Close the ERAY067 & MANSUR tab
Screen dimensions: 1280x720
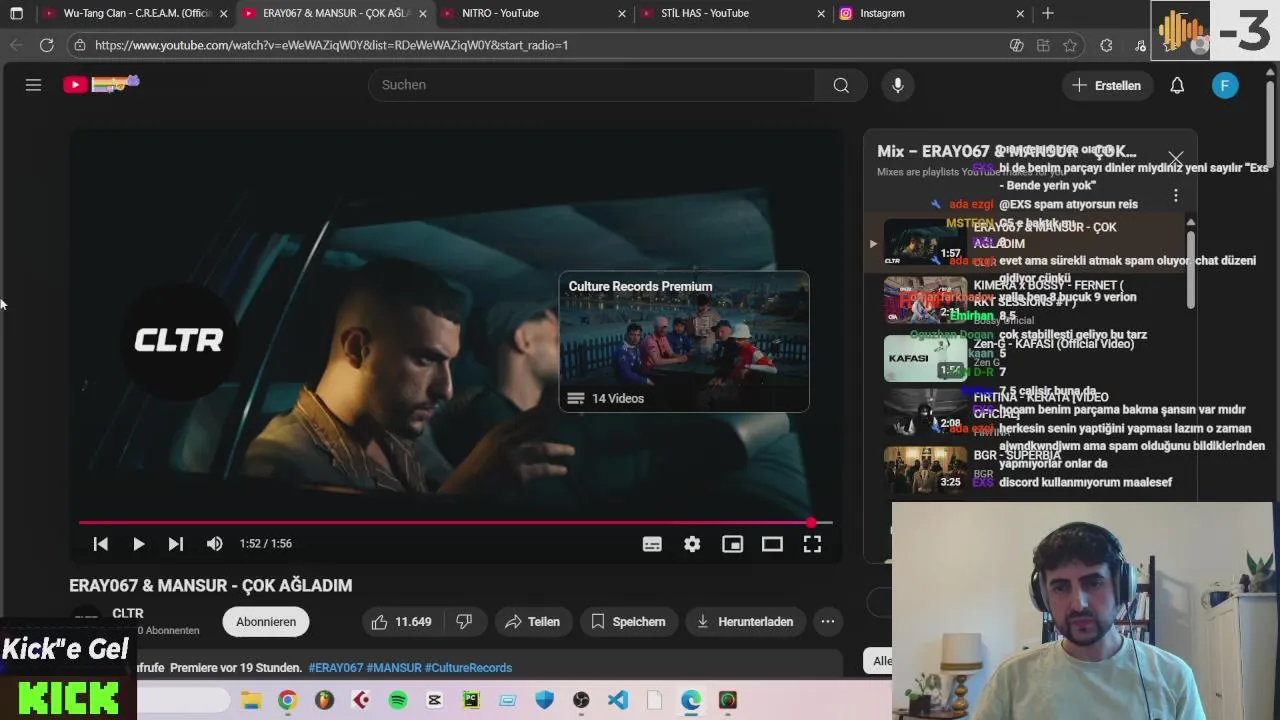(x=423, y=14)
